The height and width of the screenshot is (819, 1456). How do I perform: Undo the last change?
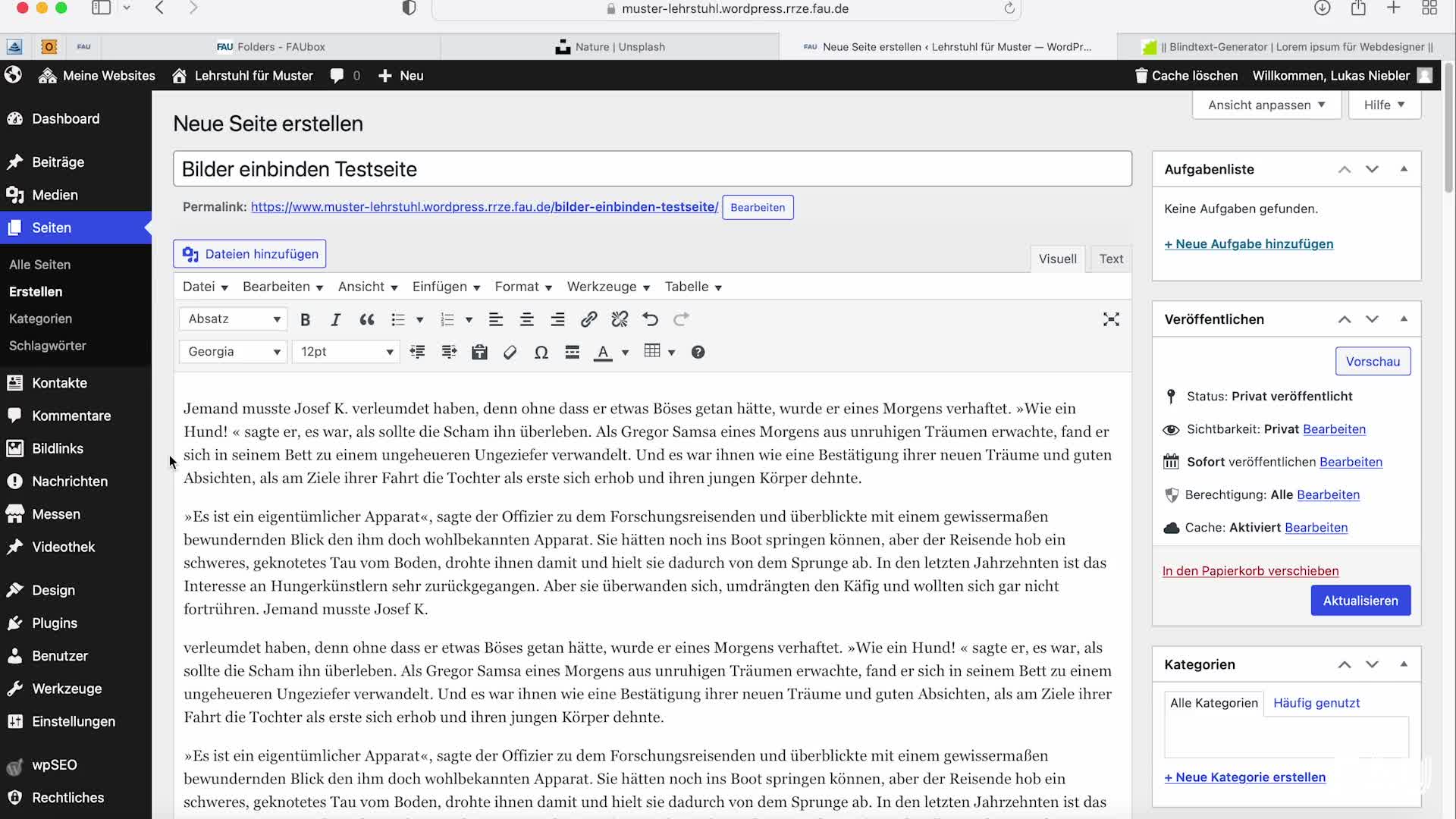pos(650,319)
